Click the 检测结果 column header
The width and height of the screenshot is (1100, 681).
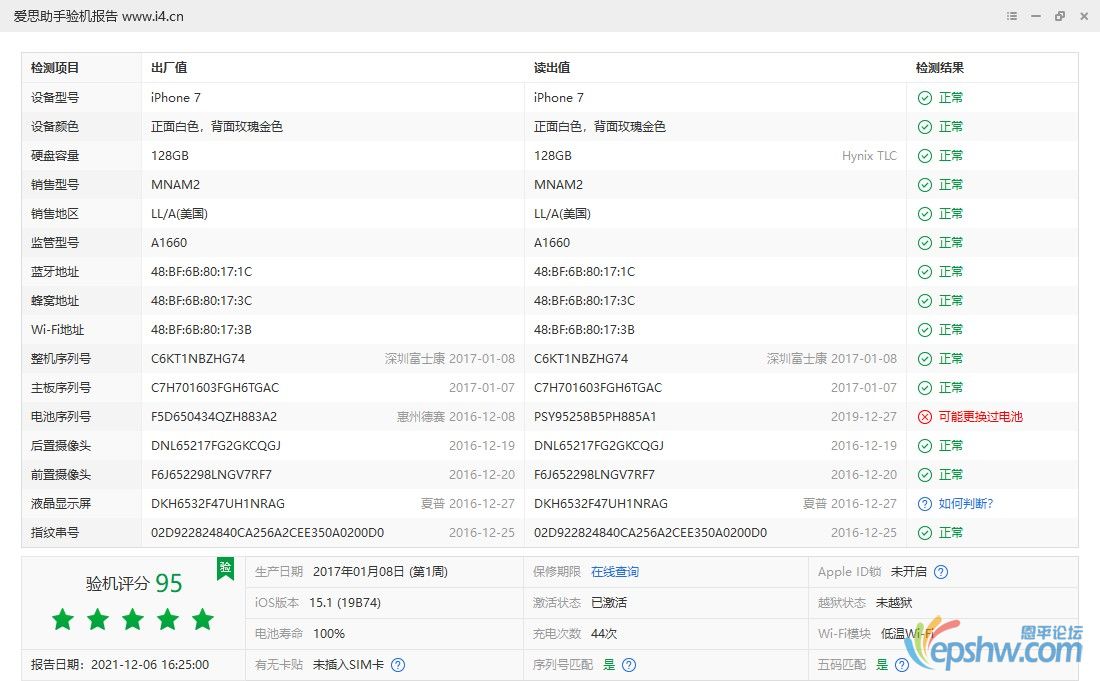pyautogui.click(x=939, y=68)
